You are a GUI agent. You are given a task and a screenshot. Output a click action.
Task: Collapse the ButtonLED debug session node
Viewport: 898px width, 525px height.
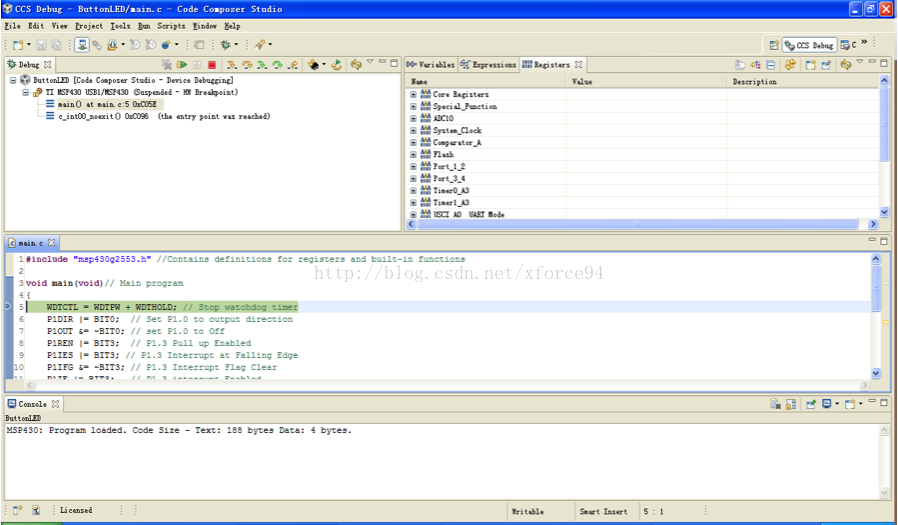(x=14, y=80)
